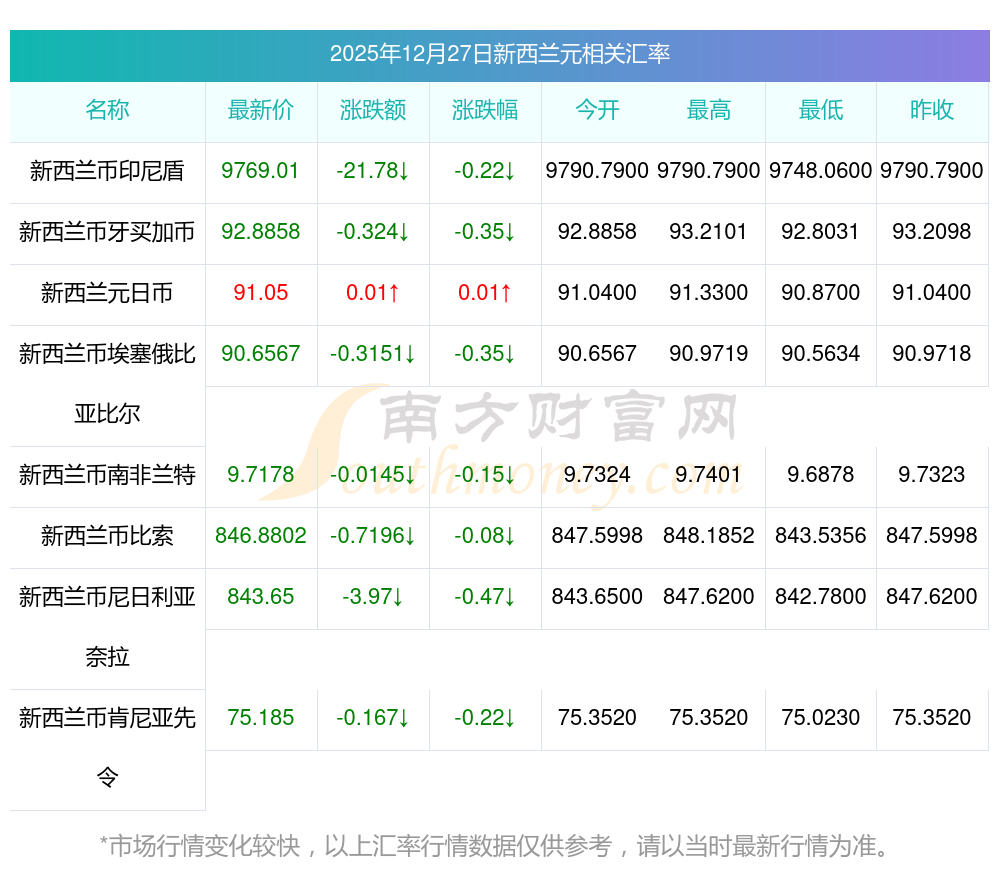Click the red latest price 91.05

(261, 293)
